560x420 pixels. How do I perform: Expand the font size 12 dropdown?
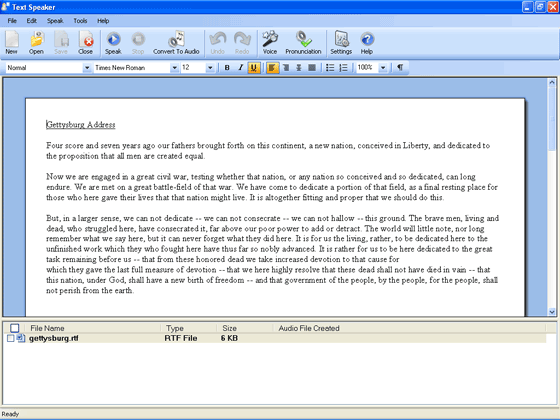pyautogui.click(x=210, y=68)
